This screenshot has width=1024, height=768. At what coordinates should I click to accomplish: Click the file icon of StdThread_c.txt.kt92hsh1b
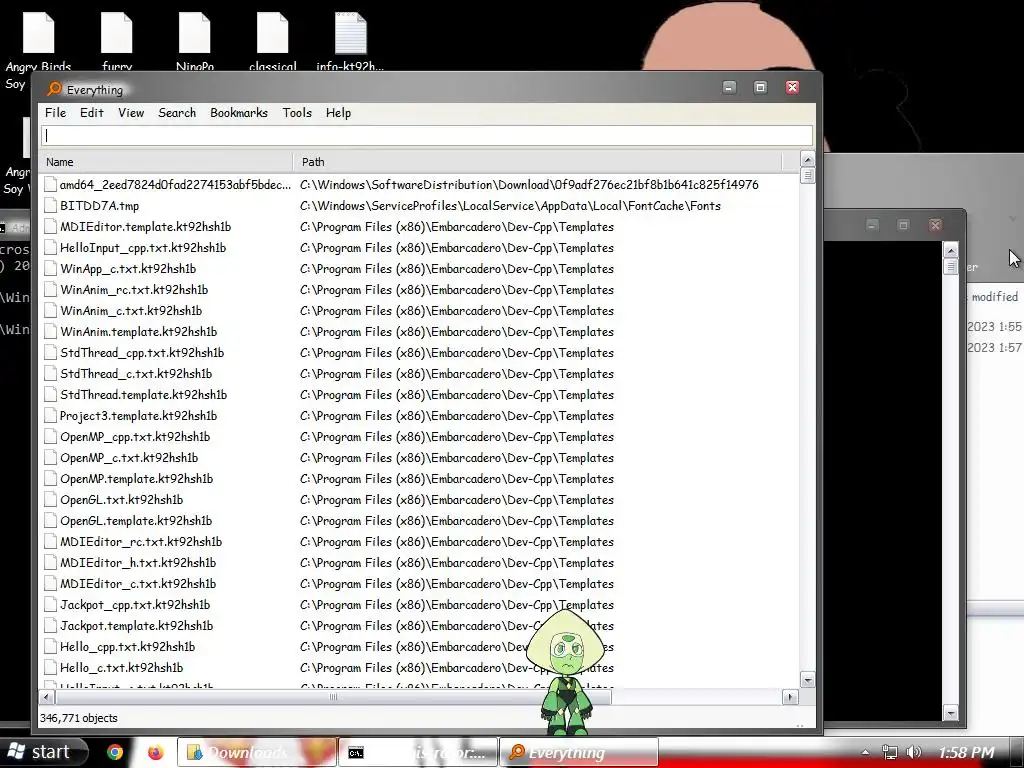(x=50, y=374)
